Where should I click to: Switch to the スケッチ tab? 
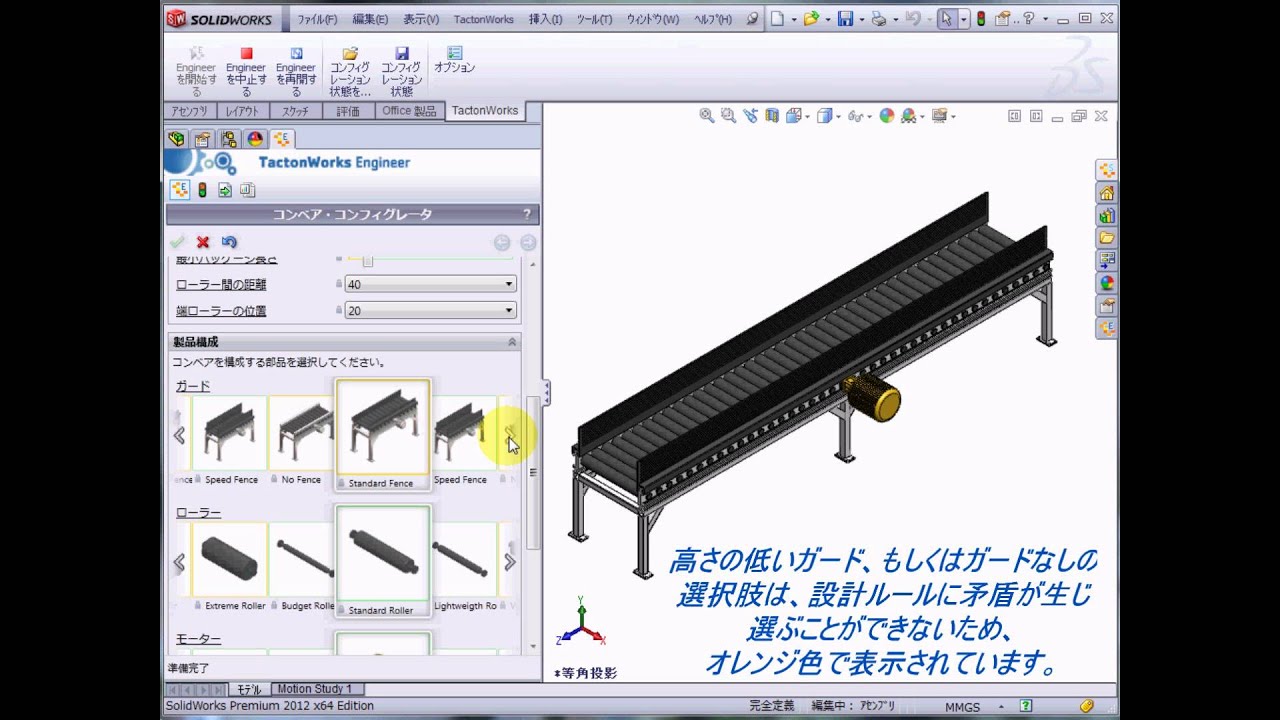(296, 111)
